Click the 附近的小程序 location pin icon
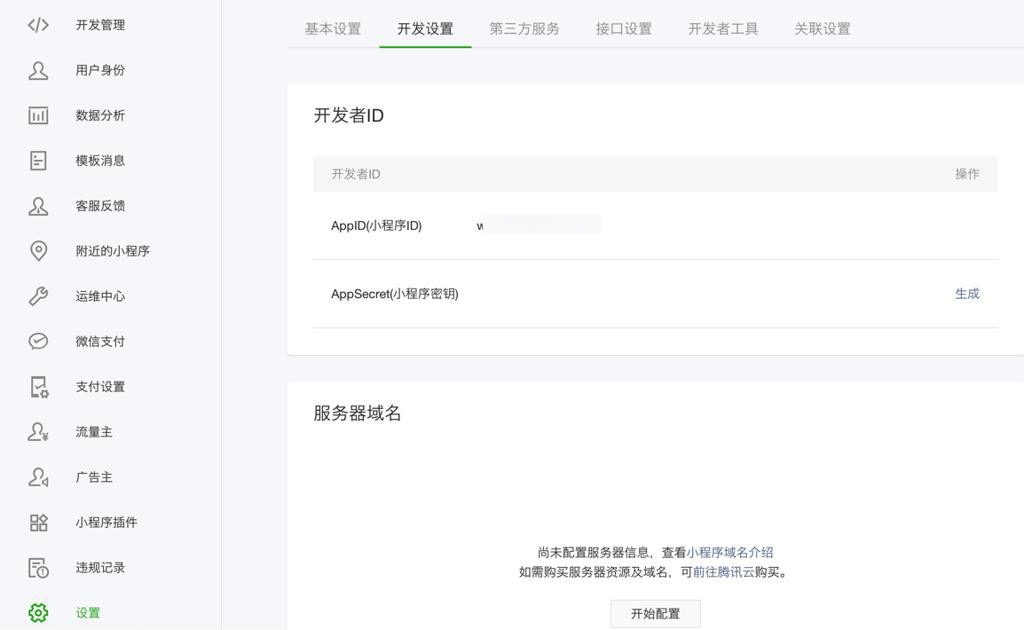 38,251
